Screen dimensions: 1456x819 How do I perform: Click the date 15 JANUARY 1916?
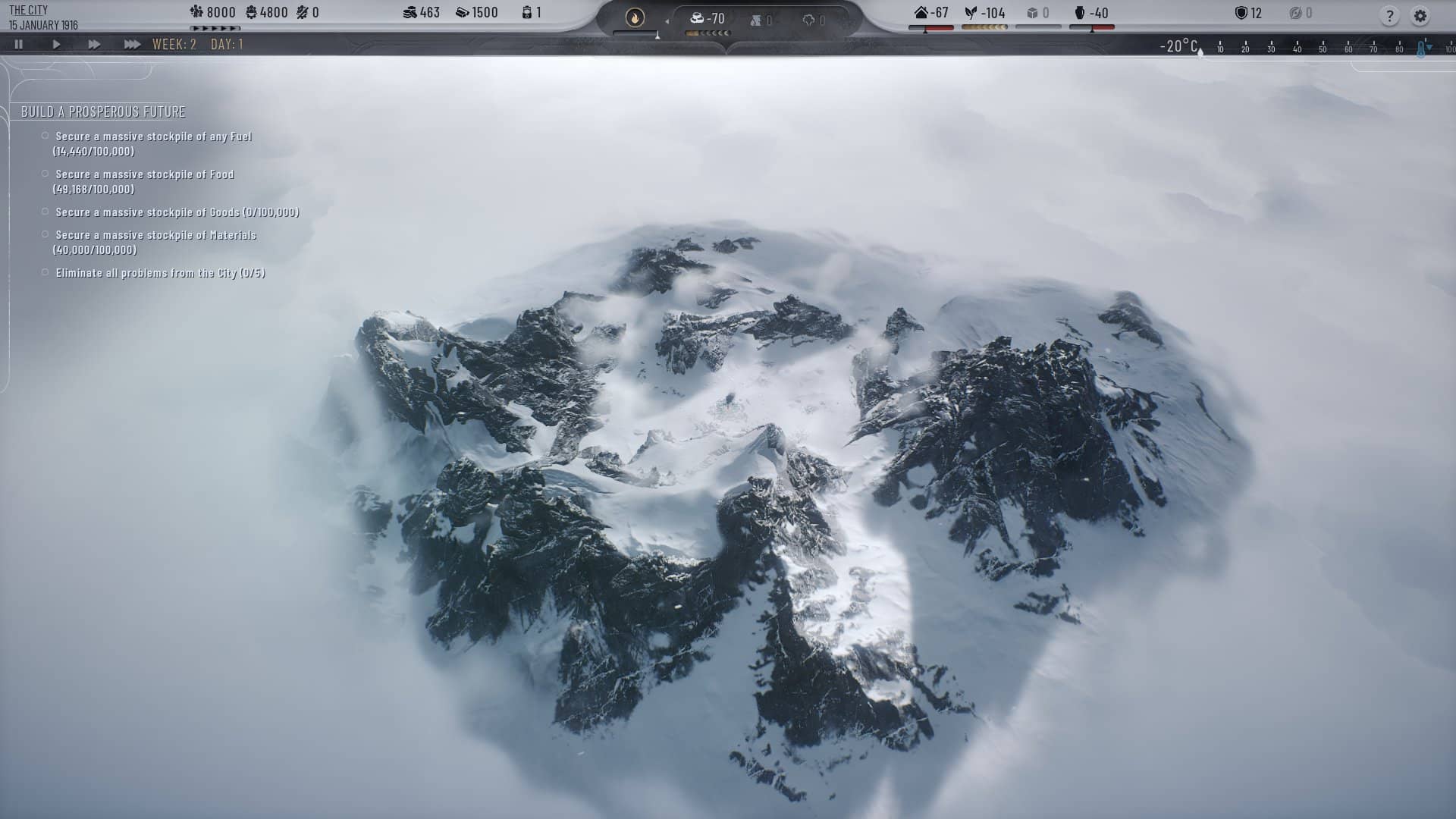pyautogui.click(x=43, y=25)
